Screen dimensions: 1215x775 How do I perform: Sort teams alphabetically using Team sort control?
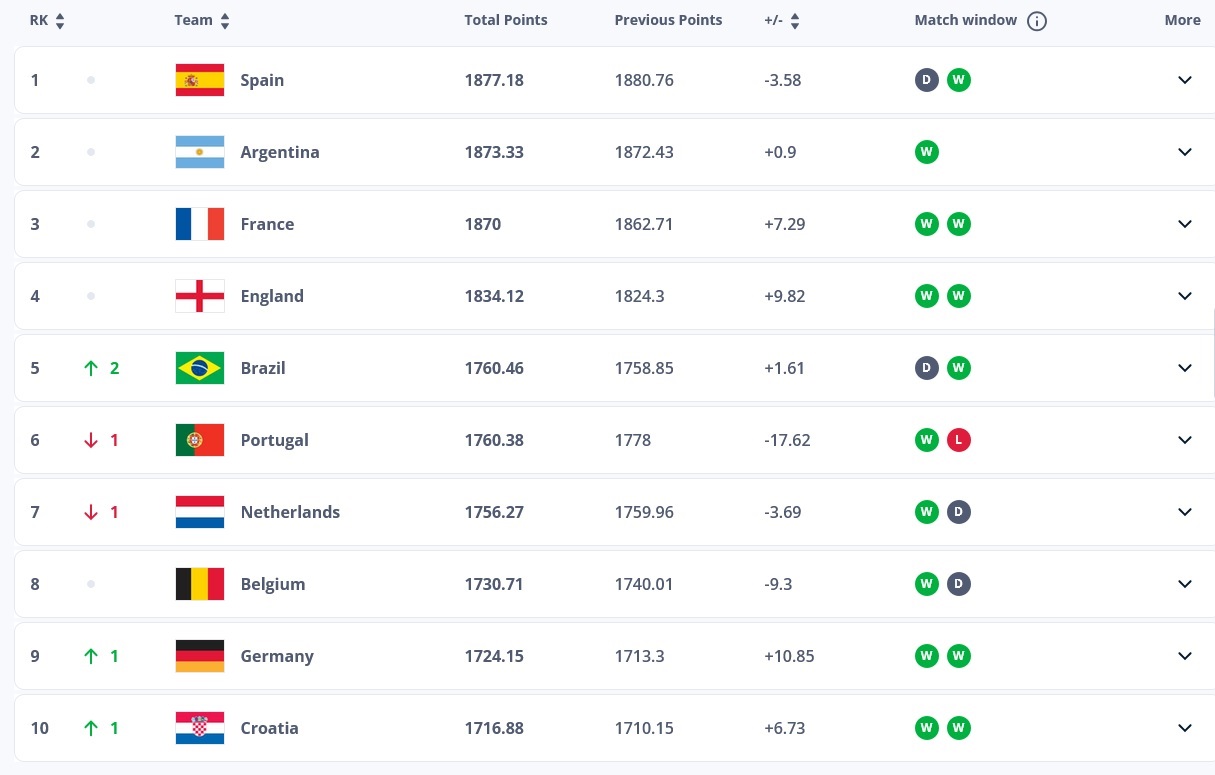click(222, 20)
